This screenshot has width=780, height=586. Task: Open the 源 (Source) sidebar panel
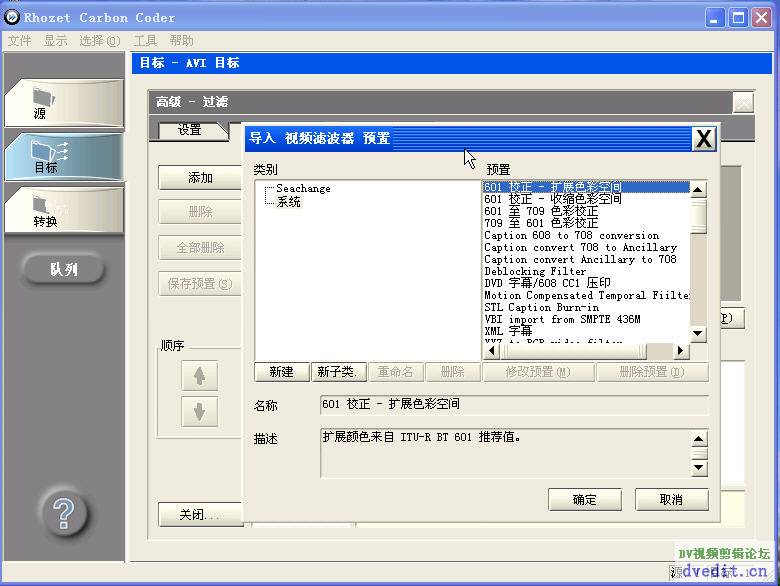click(x=64, y=103)
